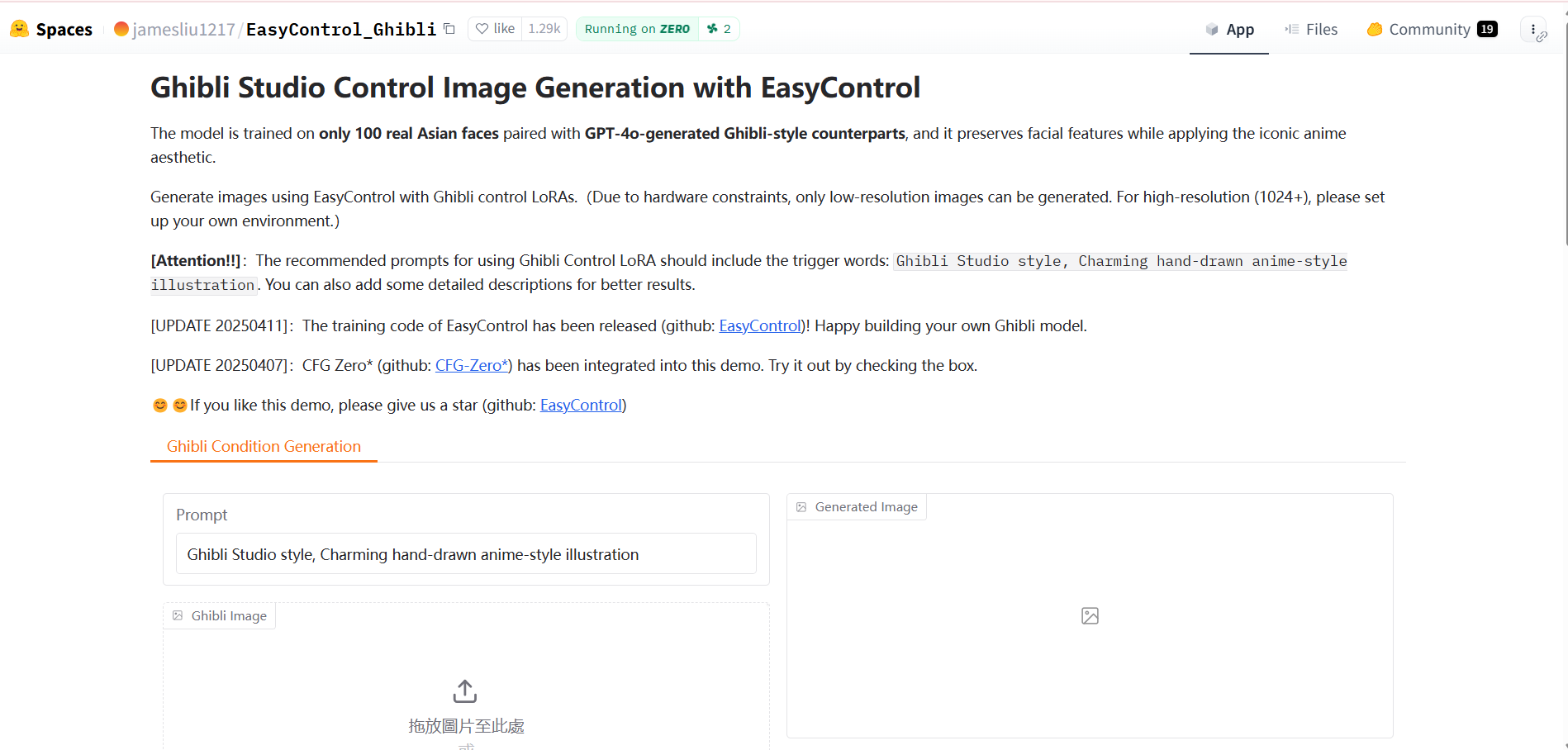1568x750 pixels.
Task: Click the Hugging Face Spaces logo
Action: click(x=19, y=29)
